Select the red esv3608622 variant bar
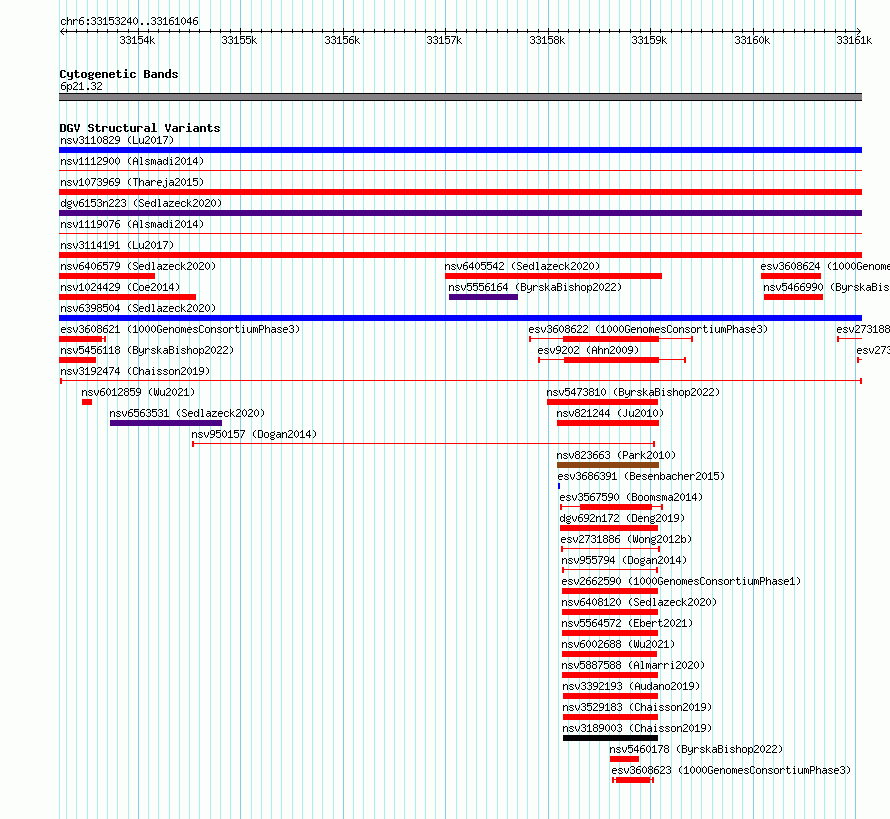The image size is (890, 819). [611, 339]
